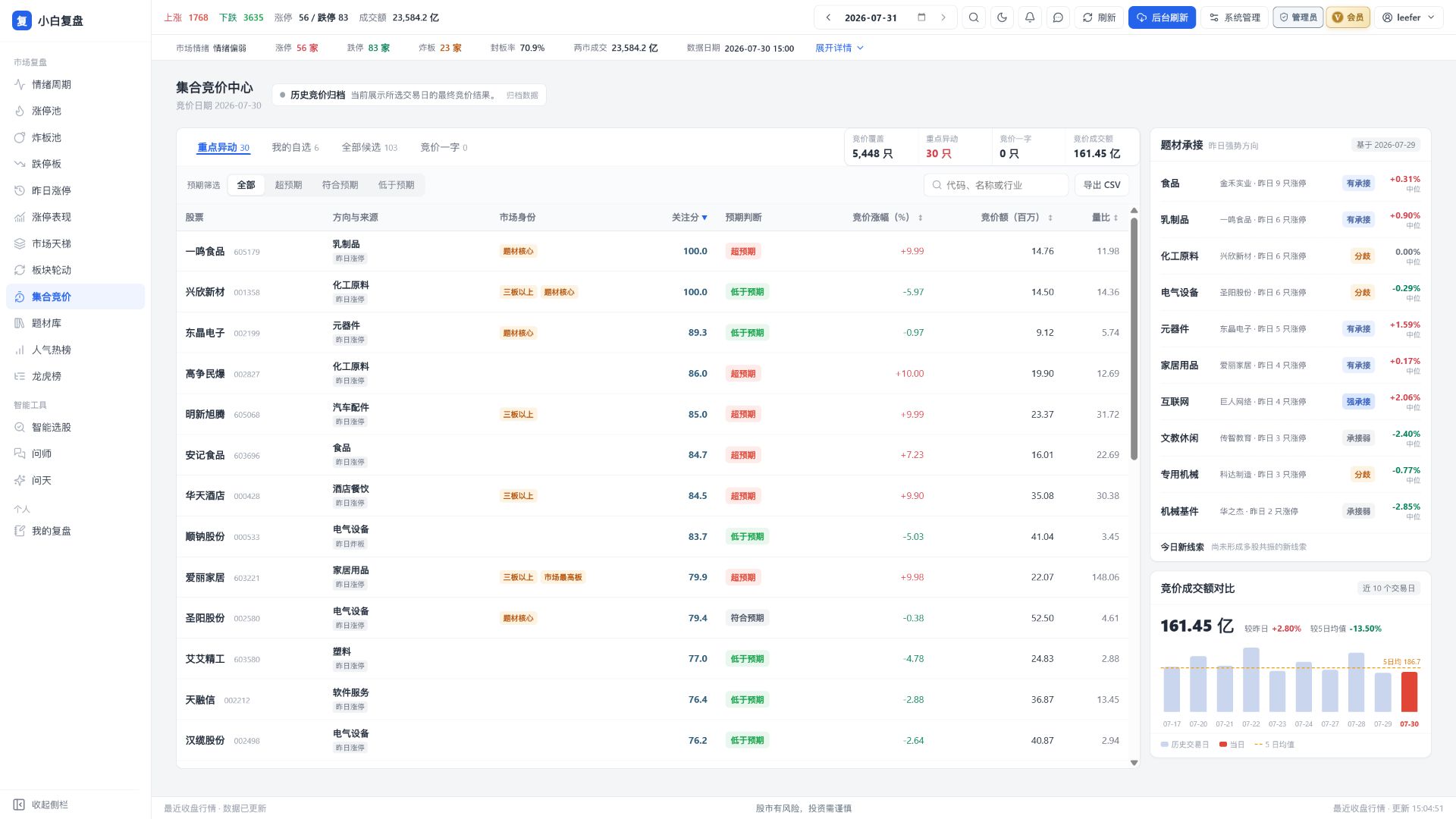Toggle 历史交易日 chart legend
1456x819 pixels.
[1185, 745]
